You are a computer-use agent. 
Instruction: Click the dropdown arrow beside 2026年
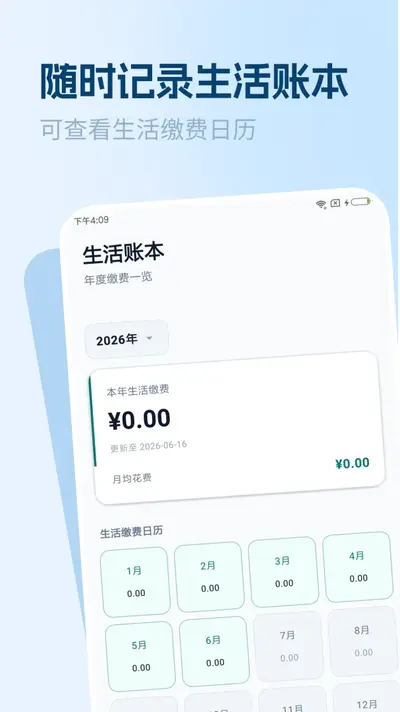pos(149,338)
